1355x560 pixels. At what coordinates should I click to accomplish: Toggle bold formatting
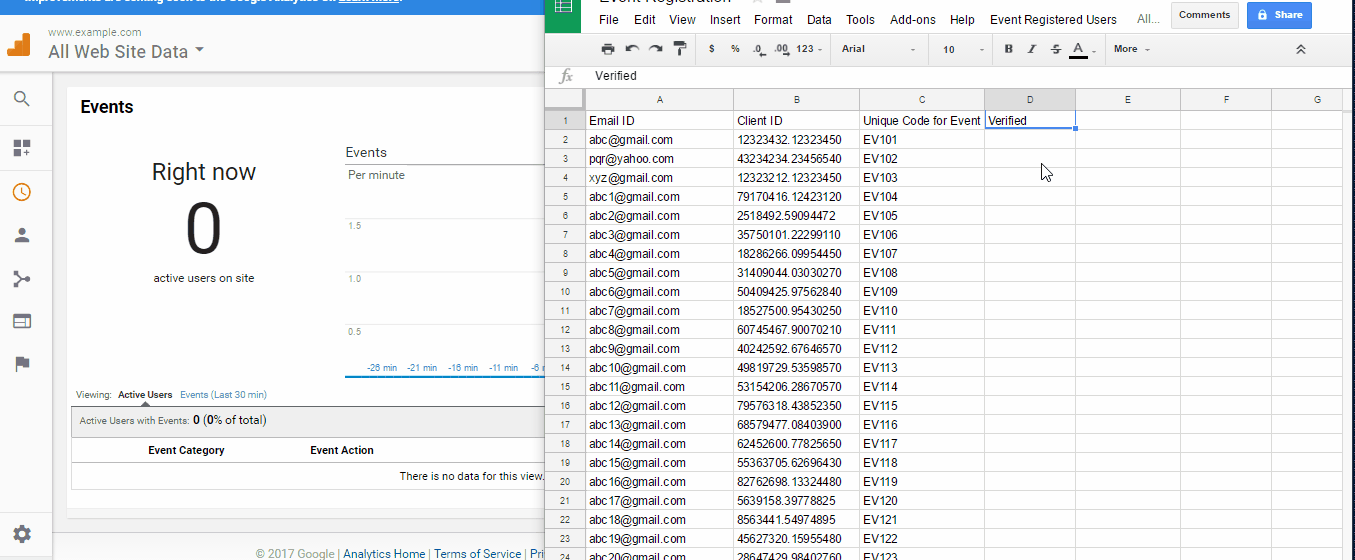pos(1008,49)
